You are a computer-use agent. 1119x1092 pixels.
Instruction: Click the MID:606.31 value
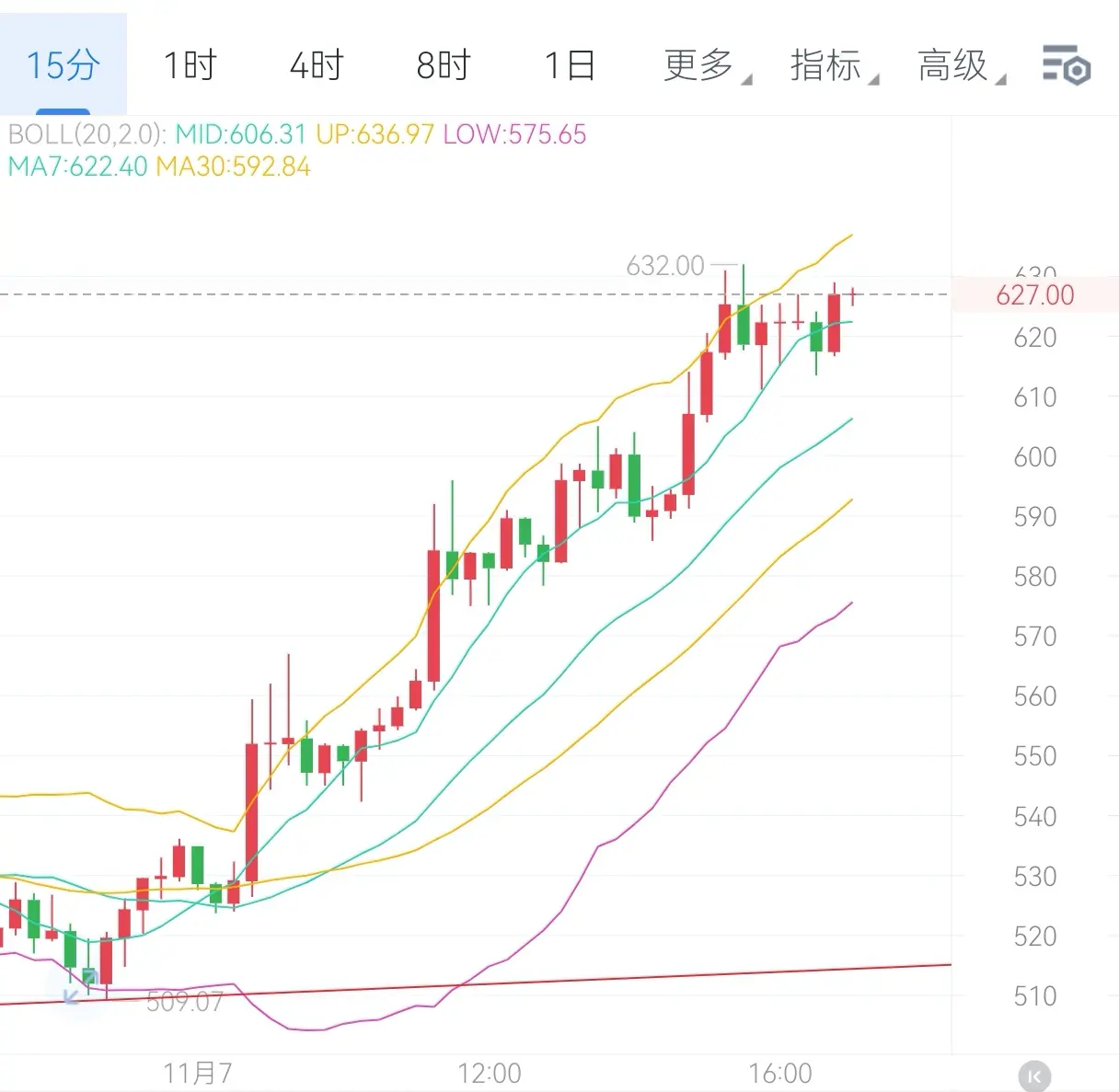pos(240,134)
